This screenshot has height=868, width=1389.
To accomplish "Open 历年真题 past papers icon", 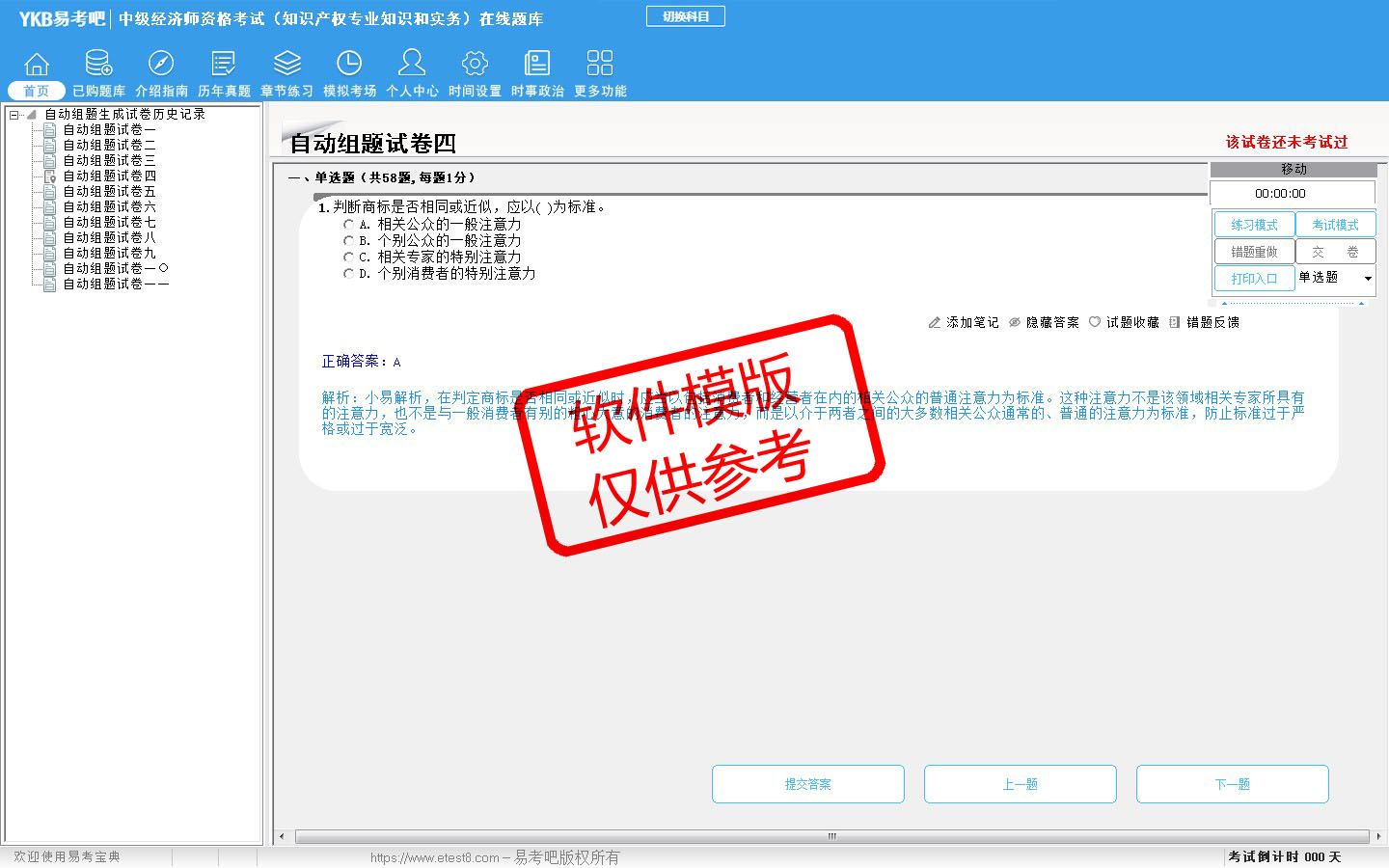I will 224,65.
